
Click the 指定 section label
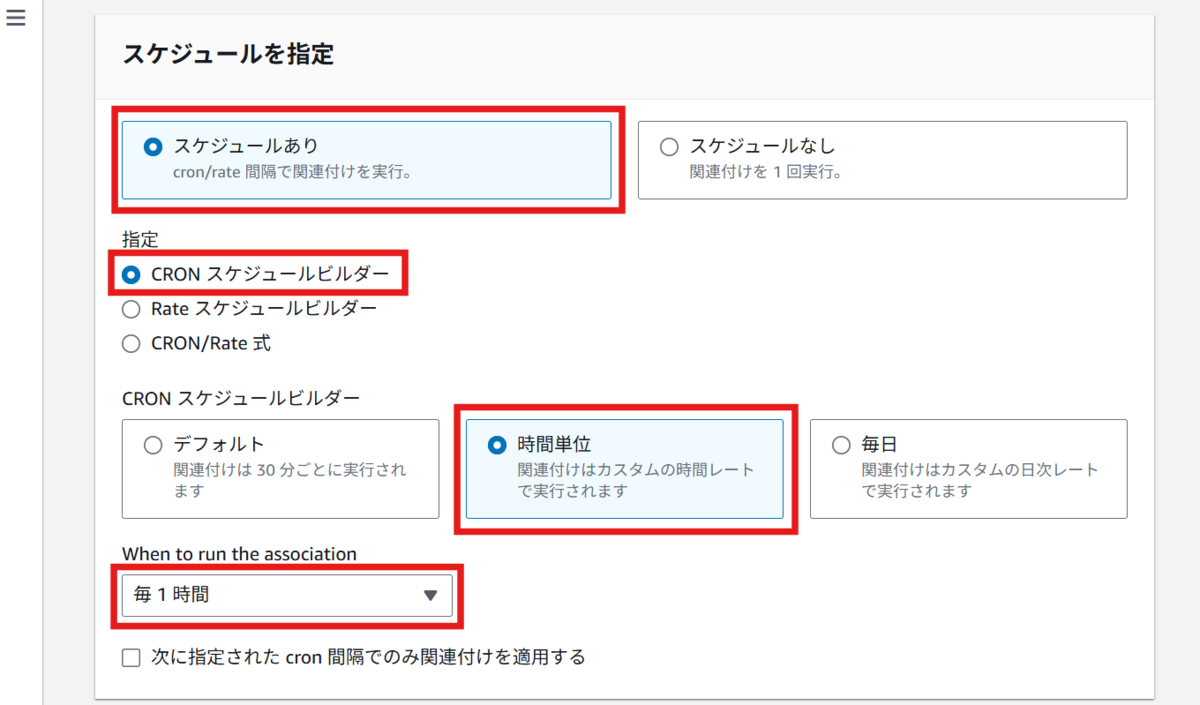(x=140, y=240)
